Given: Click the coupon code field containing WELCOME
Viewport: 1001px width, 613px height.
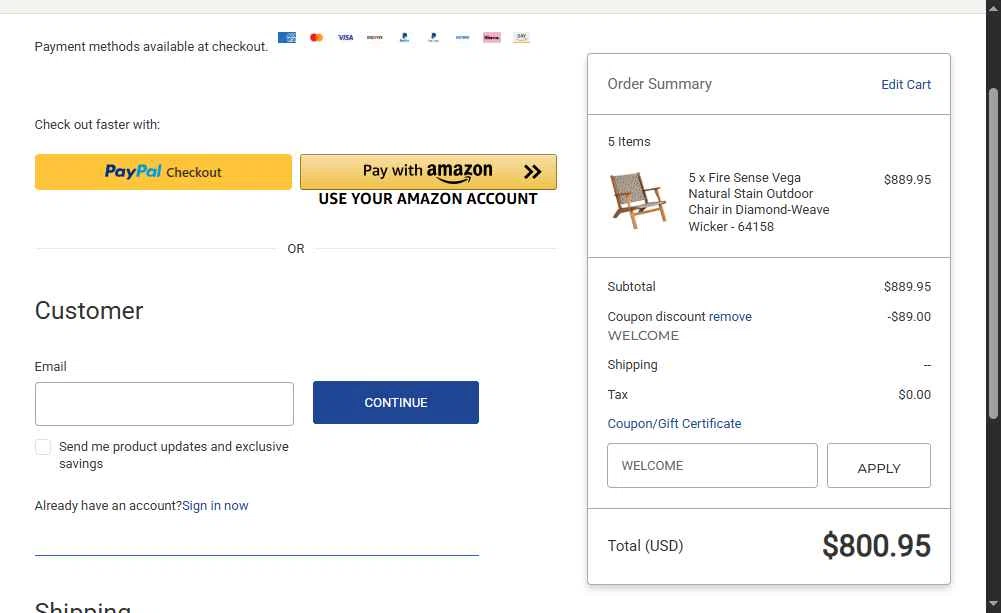Looking at the screenshot, I should click(x=712, y=465).
